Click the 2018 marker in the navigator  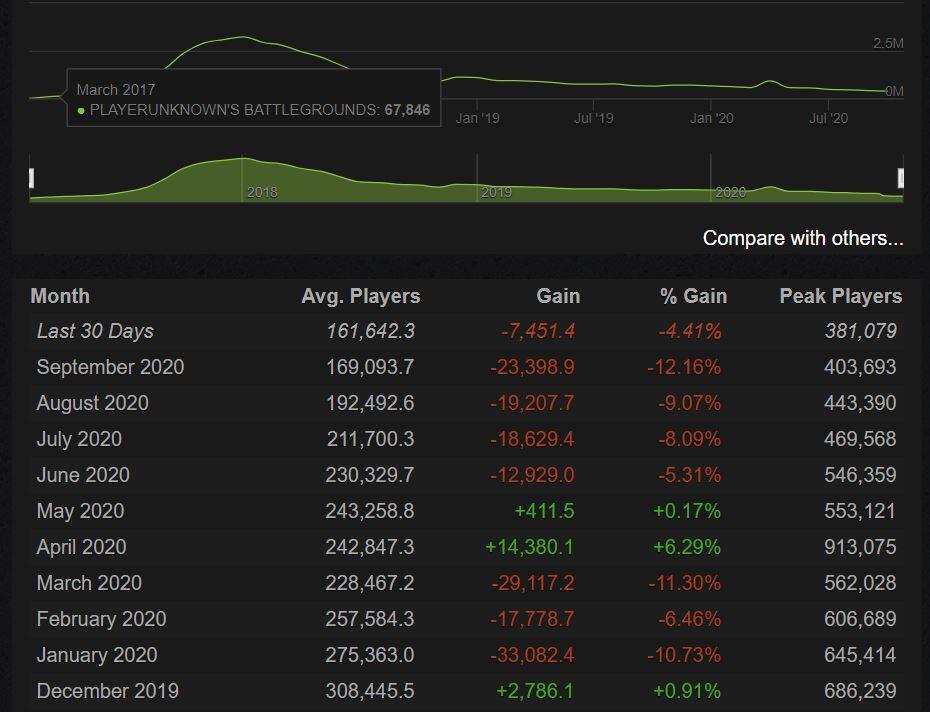point(262,192)
